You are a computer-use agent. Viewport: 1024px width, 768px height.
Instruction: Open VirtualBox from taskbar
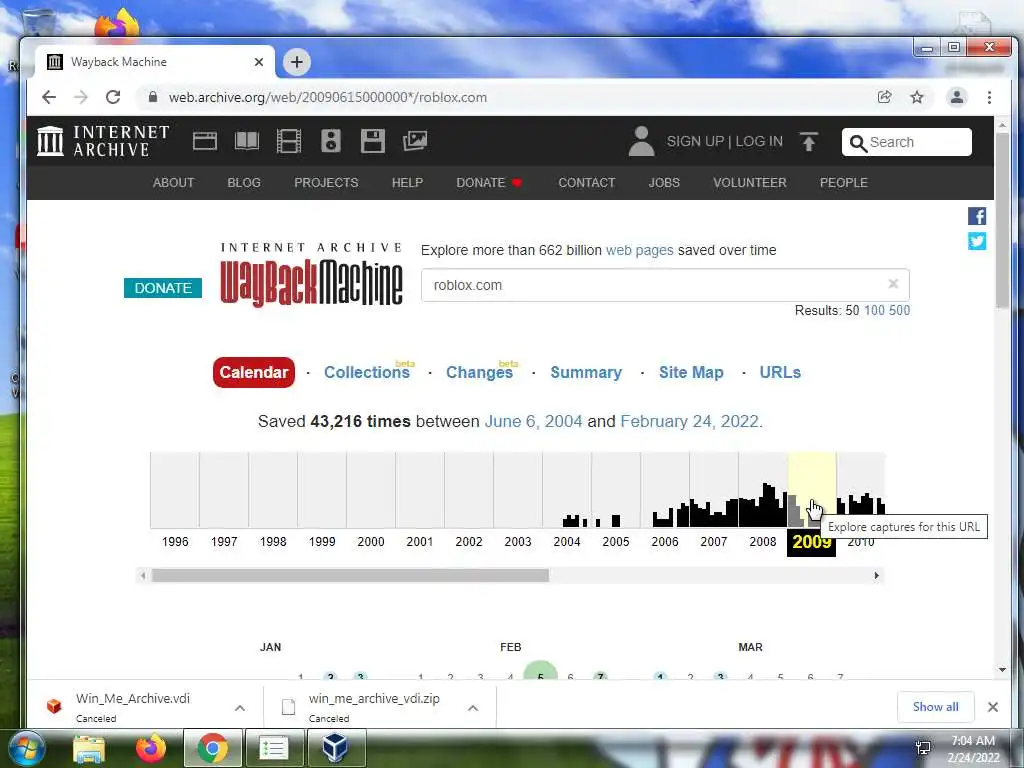[x=335, y=748]
